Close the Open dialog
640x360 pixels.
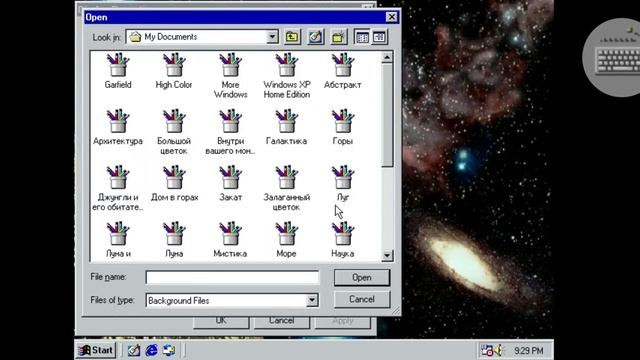tap(391, 17)
